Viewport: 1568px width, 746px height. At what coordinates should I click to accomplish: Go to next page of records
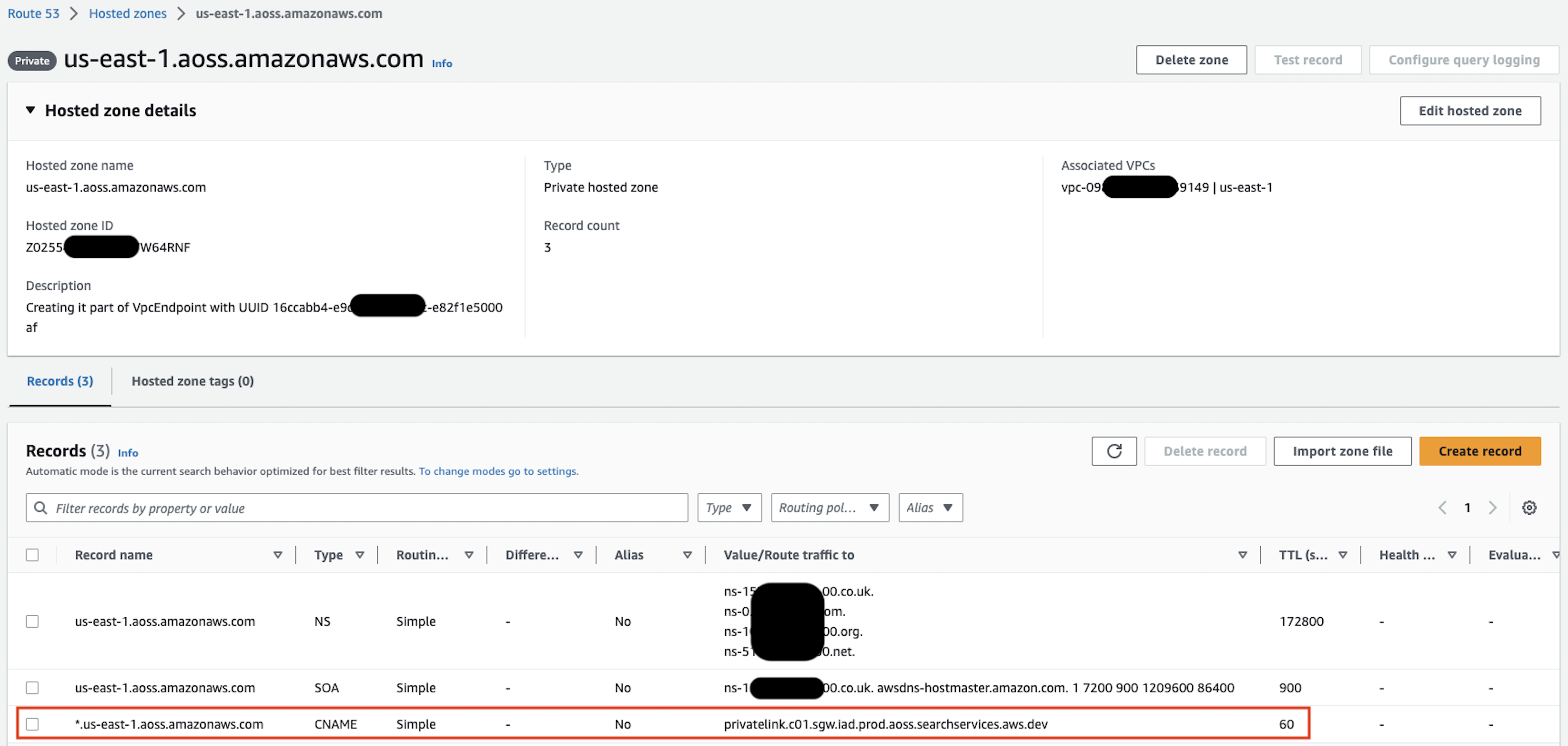[x=1492, y=507]
